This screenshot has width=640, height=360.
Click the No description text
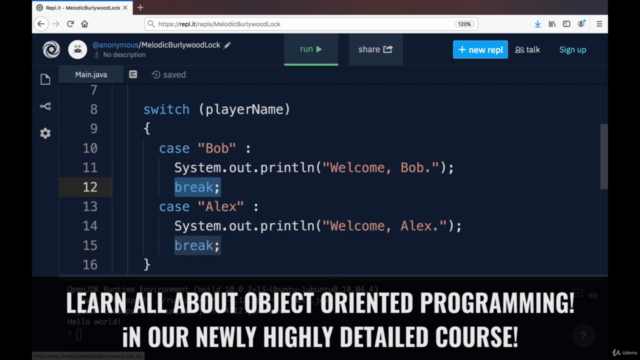[124, 55]
